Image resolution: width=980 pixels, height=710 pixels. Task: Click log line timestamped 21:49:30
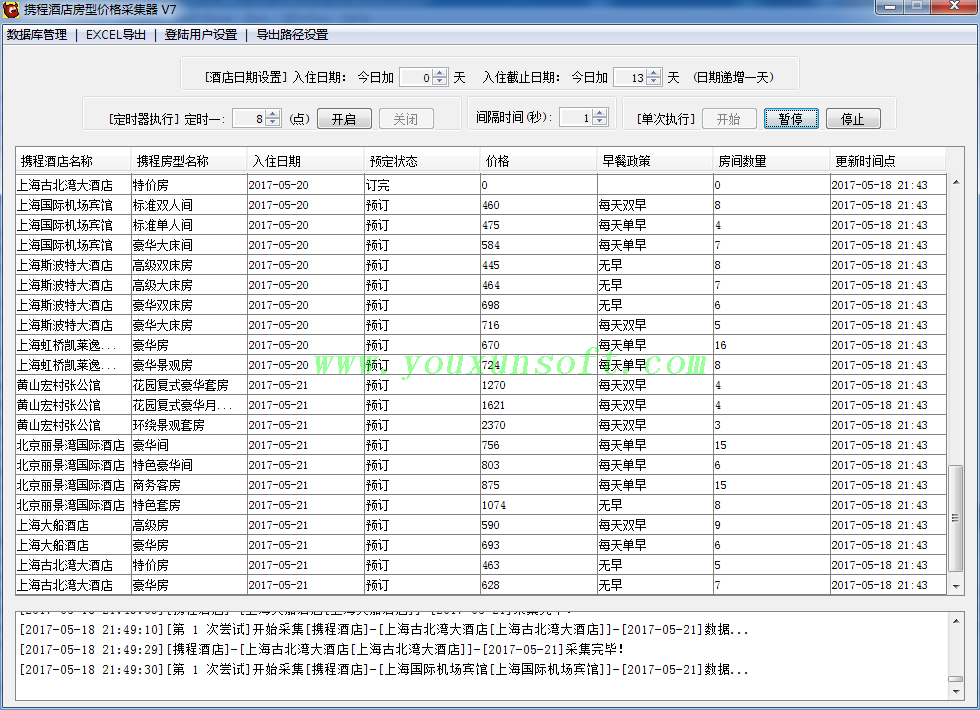click(384, 669)
